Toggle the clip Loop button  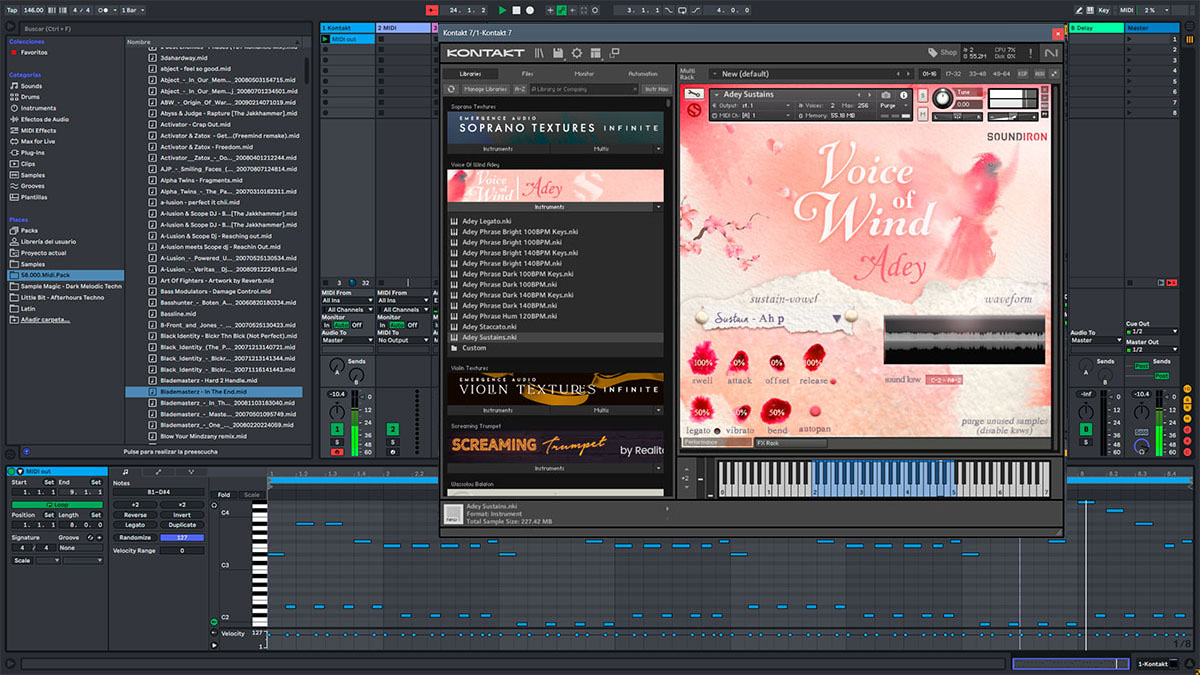(x=56, y=505)
